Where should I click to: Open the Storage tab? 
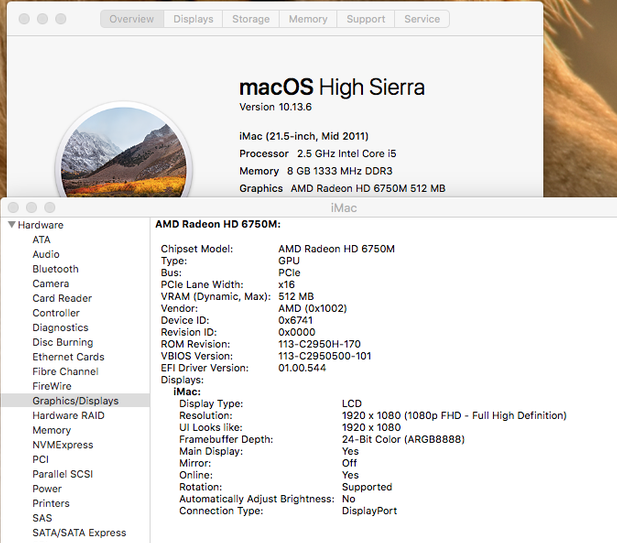point(251,19)
